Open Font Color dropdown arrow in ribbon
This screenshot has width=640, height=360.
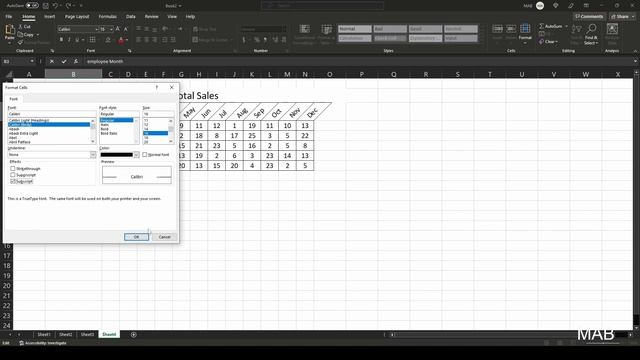pyautogui.click(x=127, y=40)
